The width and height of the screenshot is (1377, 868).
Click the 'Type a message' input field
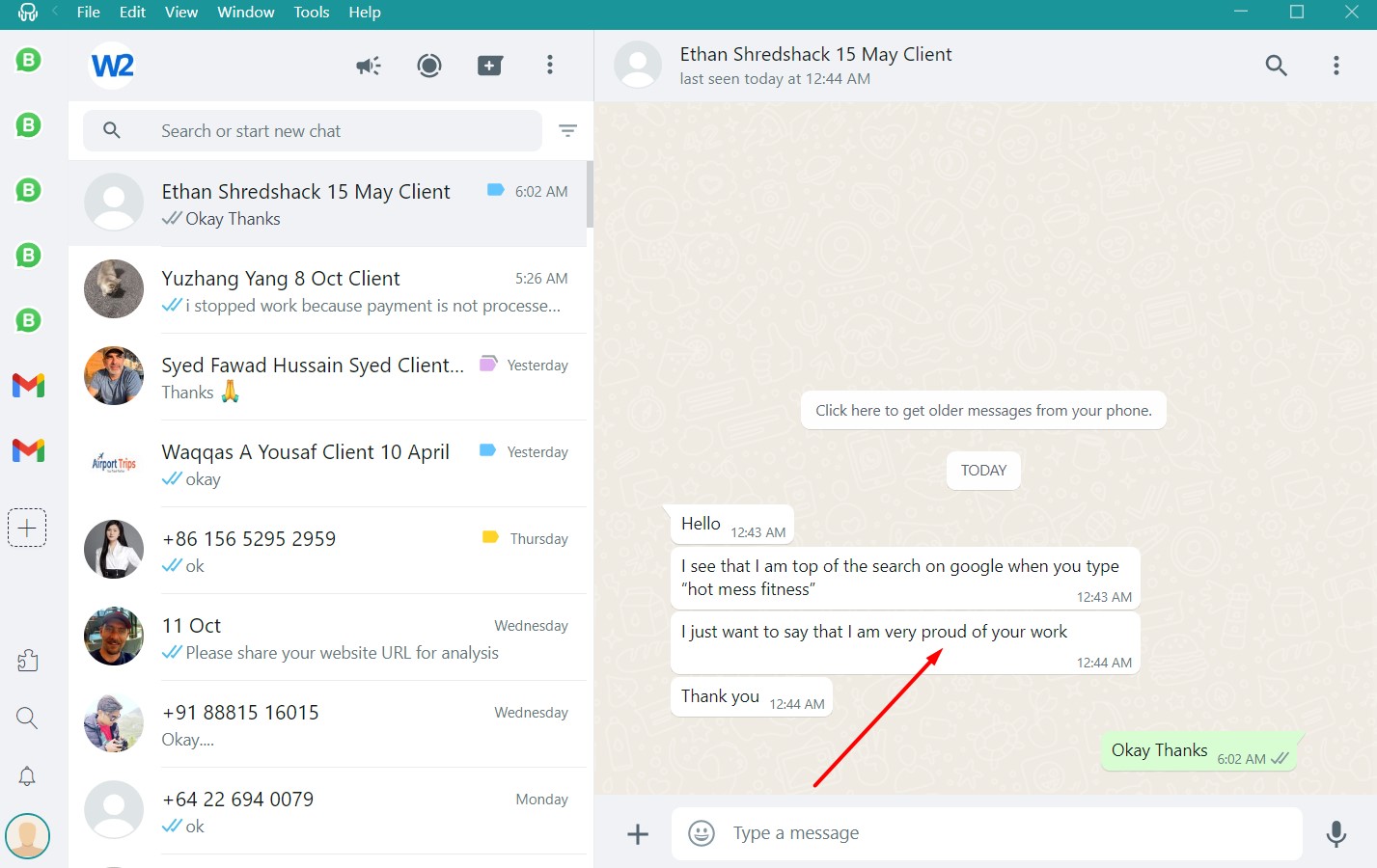[1004, 833]
